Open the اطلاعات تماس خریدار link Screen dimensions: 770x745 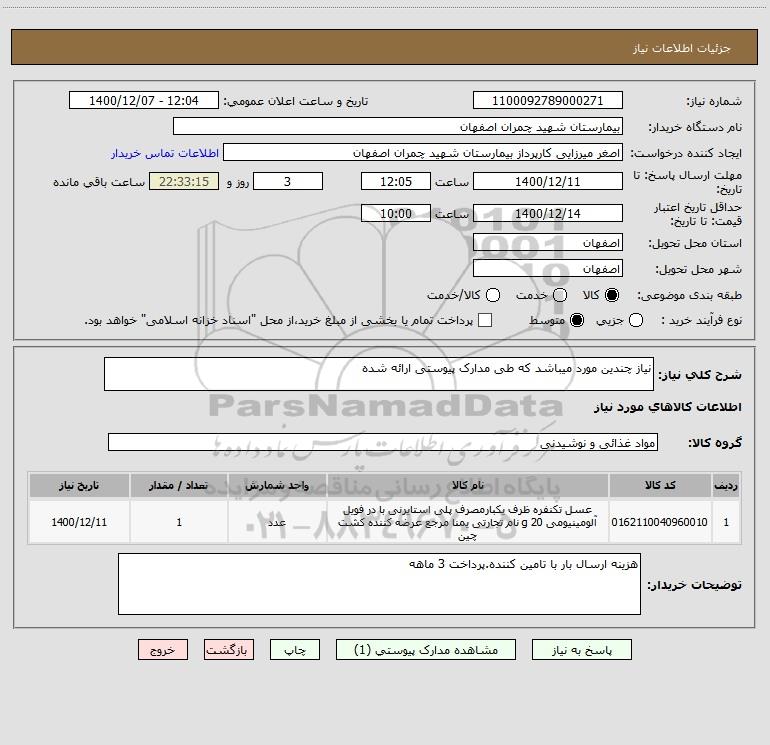tap(165, 153)
